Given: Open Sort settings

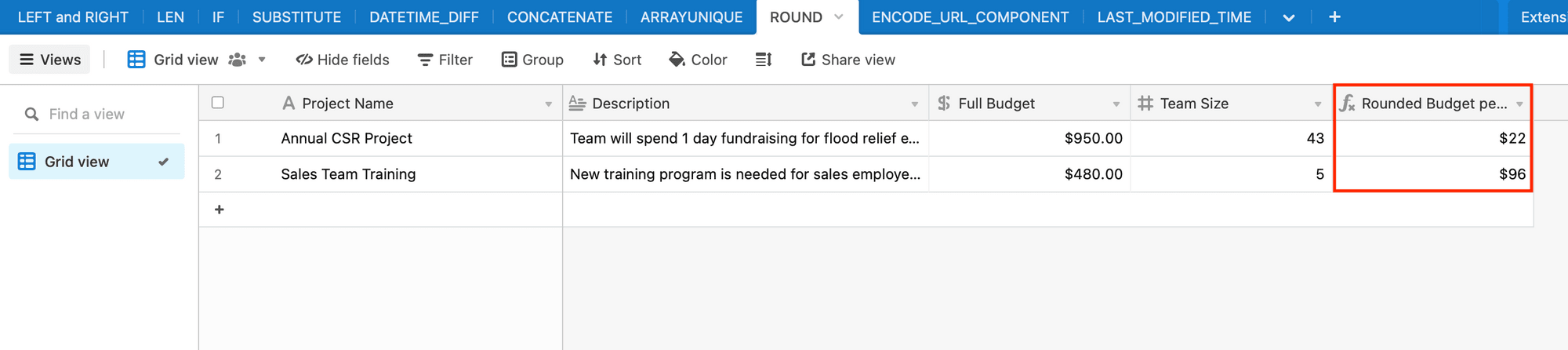Looking at the screenshot, I should 600,60.
